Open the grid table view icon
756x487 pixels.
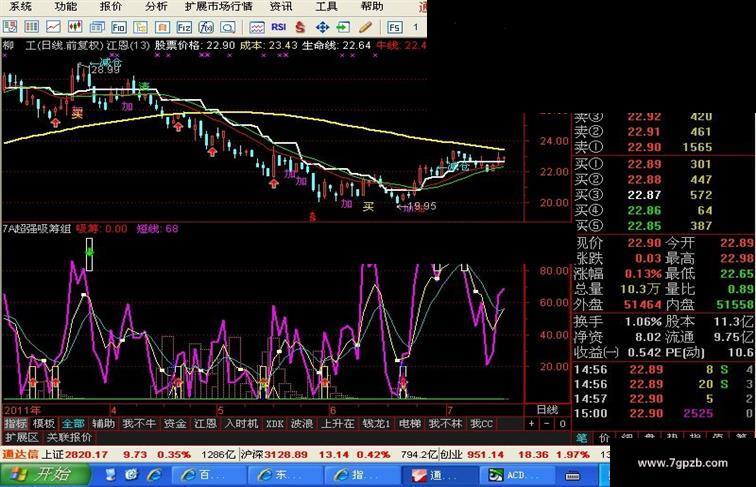[x=31, y=27]
